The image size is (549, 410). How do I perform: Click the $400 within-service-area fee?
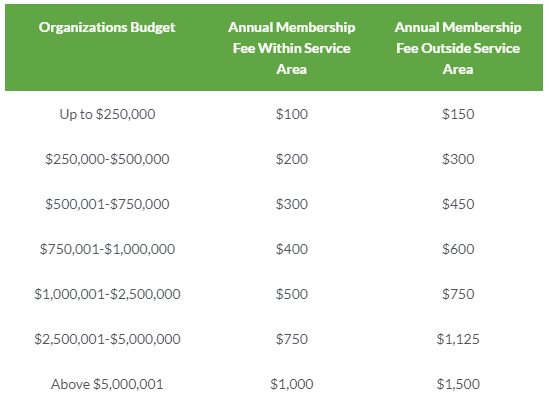[x=292, y=249]
